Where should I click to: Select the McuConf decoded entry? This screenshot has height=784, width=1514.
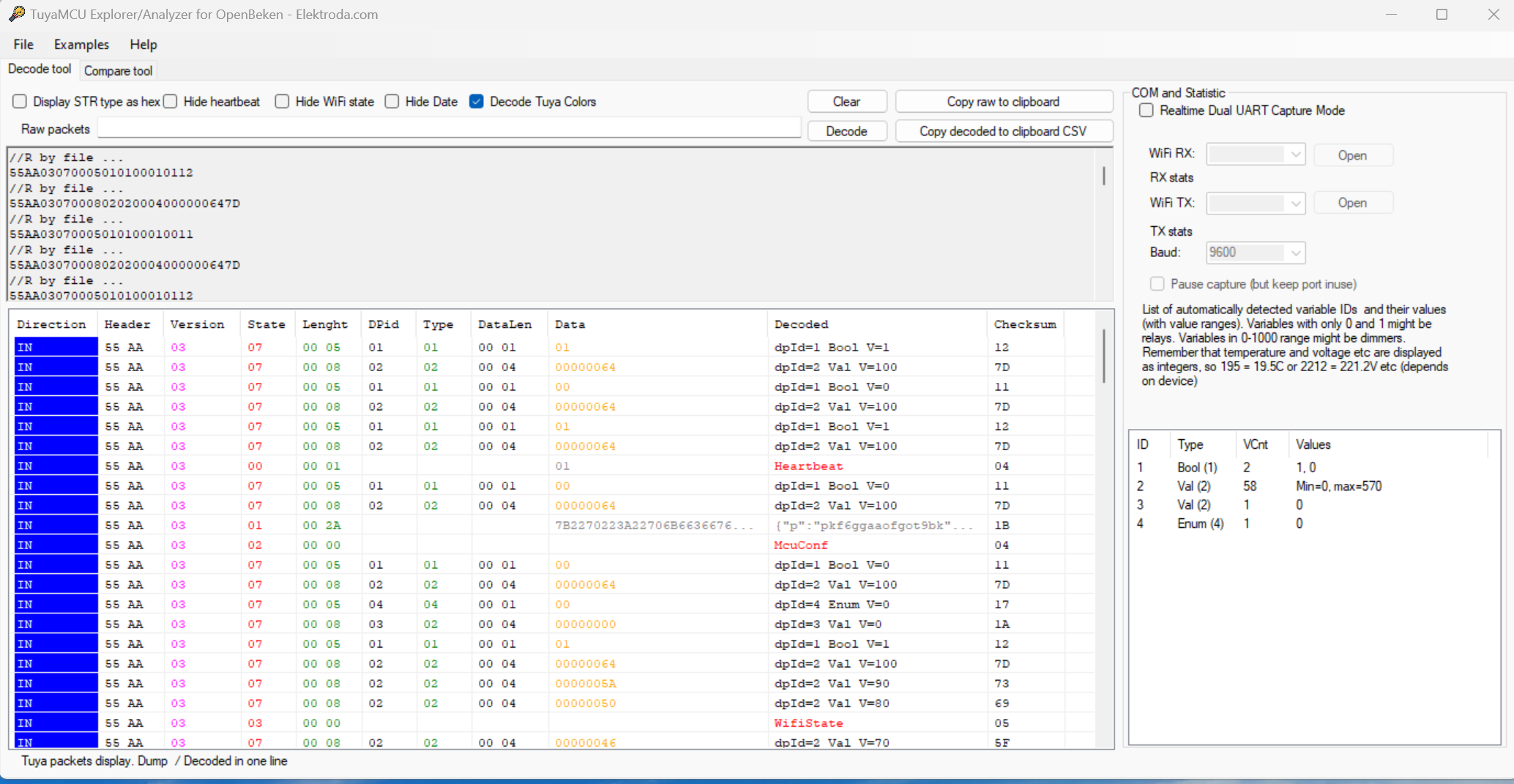pyautogui.click(x=801, y=545)
